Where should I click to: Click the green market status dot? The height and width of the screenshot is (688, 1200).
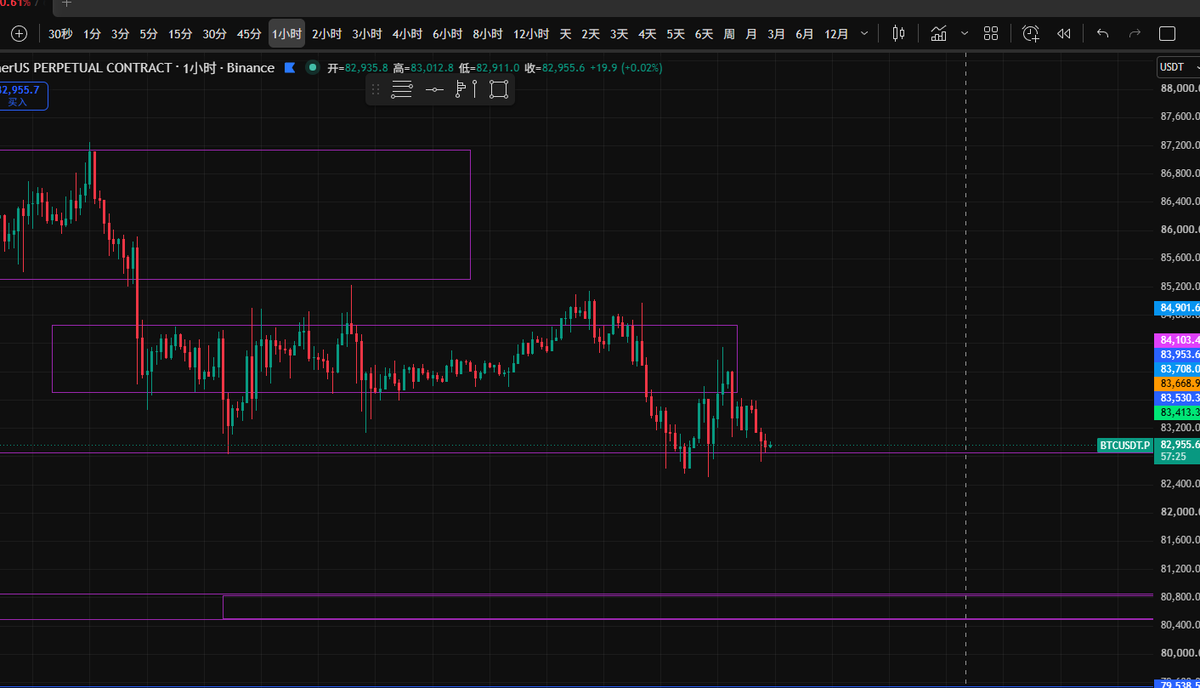click(313, 68)
